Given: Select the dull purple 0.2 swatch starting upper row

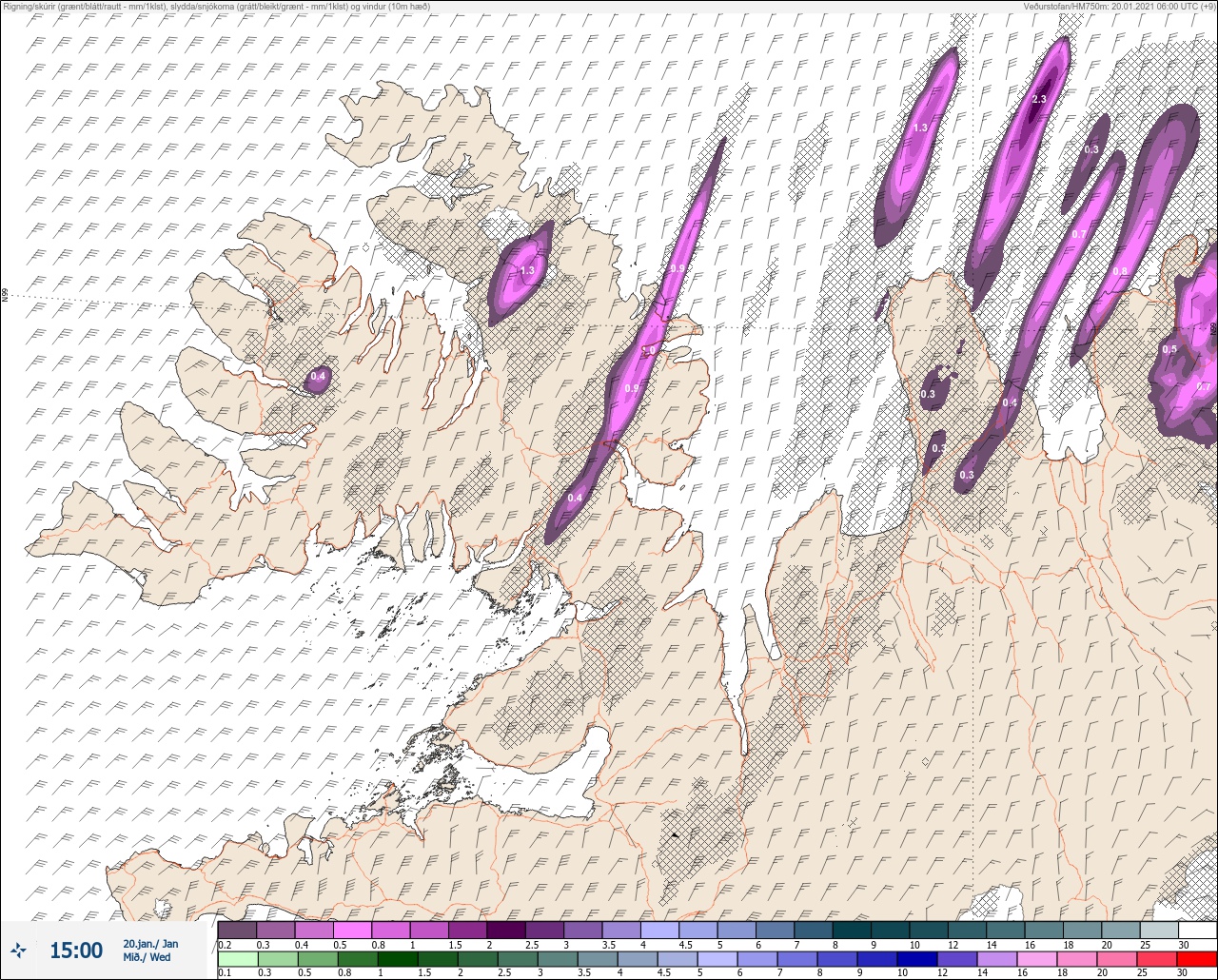Looking at the screenshot, I should [237, 930].
